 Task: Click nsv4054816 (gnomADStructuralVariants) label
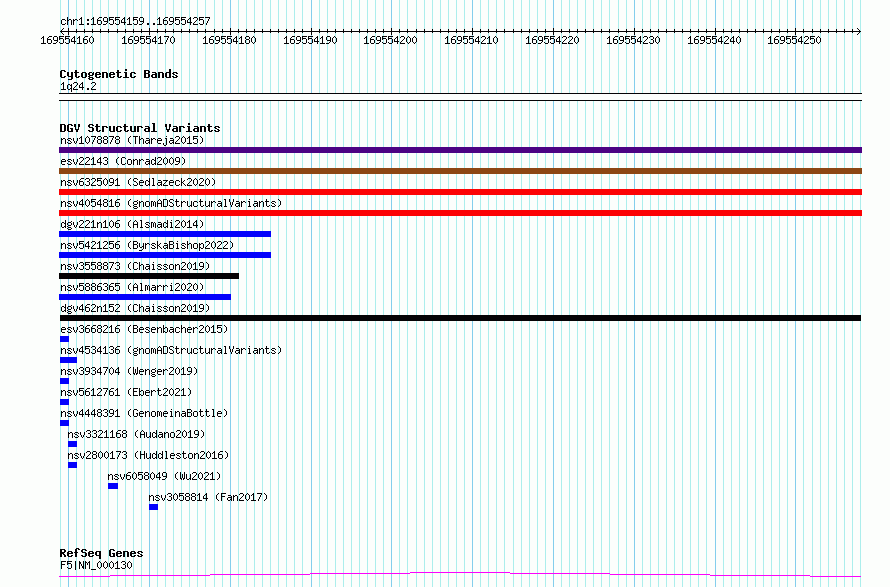pos(171,203)
